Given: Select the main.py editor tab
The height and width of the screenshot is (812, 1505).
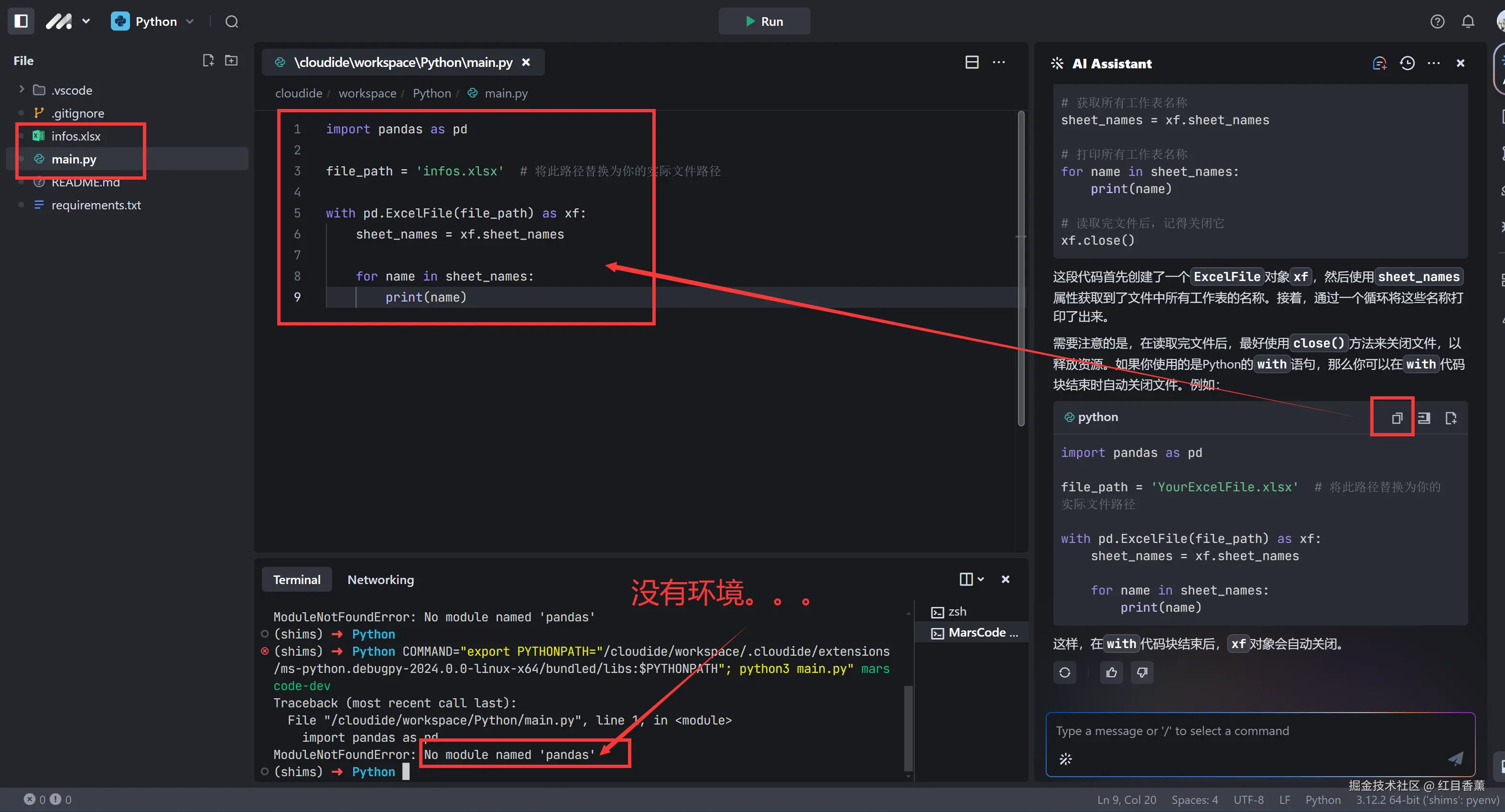Looking at the screenshot, I should tap(402, 63).
